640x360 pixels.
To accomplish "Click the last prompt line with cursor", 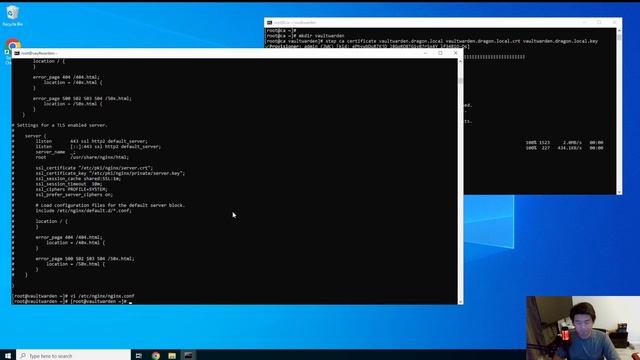I will 73,301.
